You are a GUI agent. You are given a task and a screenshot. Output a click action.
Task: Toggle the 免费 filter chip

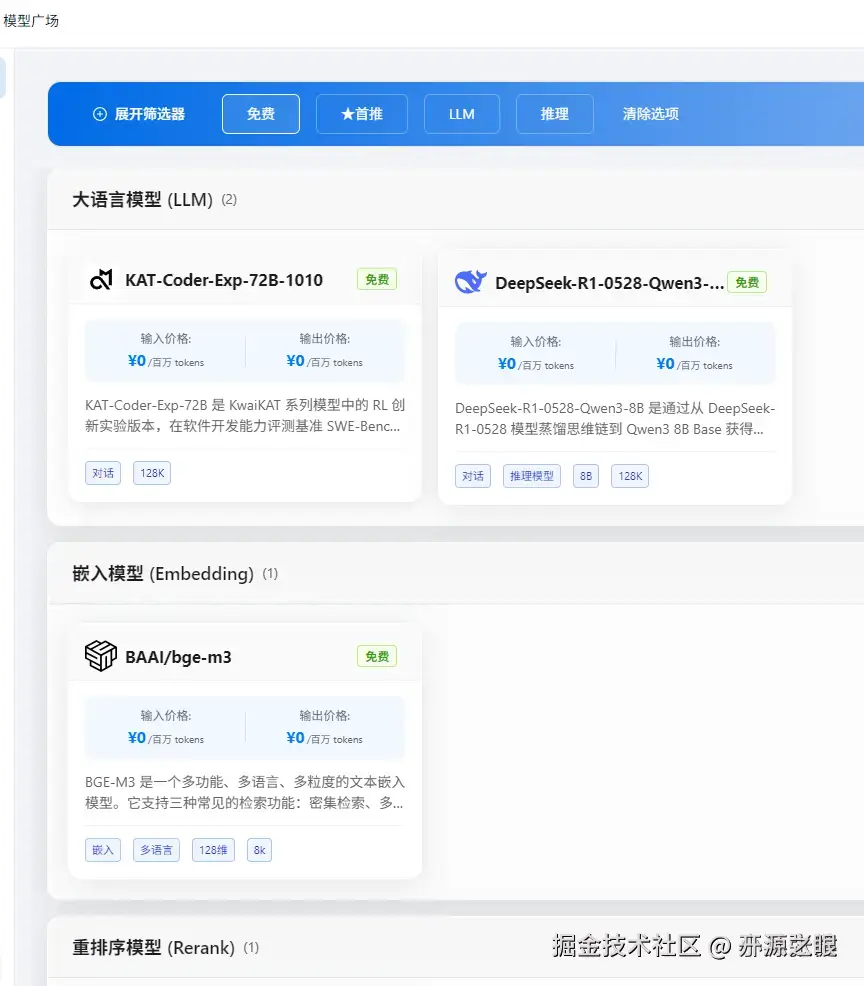(x=261, y=114)
